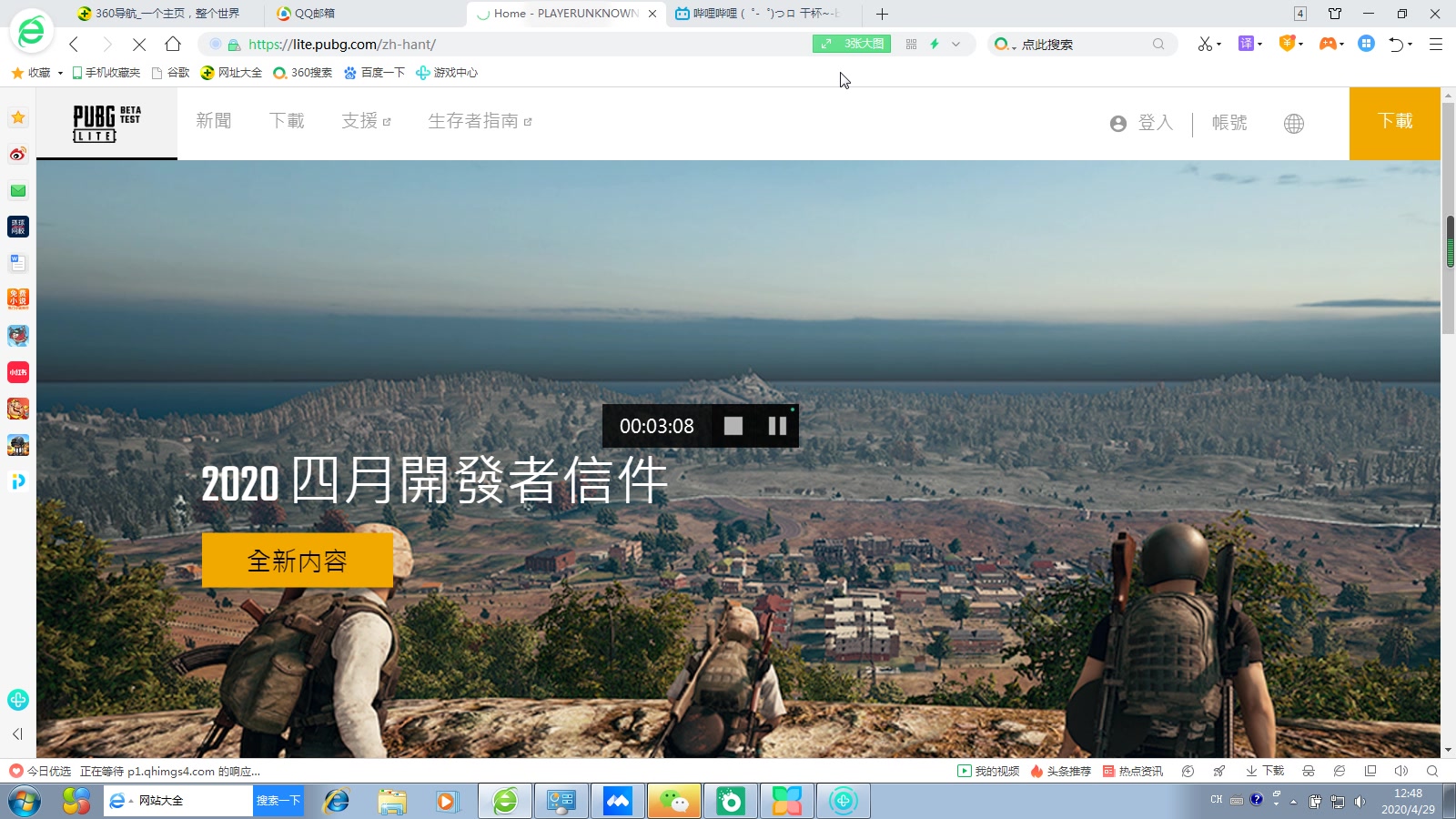Click the magnifier search icon in search box
Image resolution: width=1456 pixels, height=819 pixels.
pyautogui.click(x=1158, y=44)
